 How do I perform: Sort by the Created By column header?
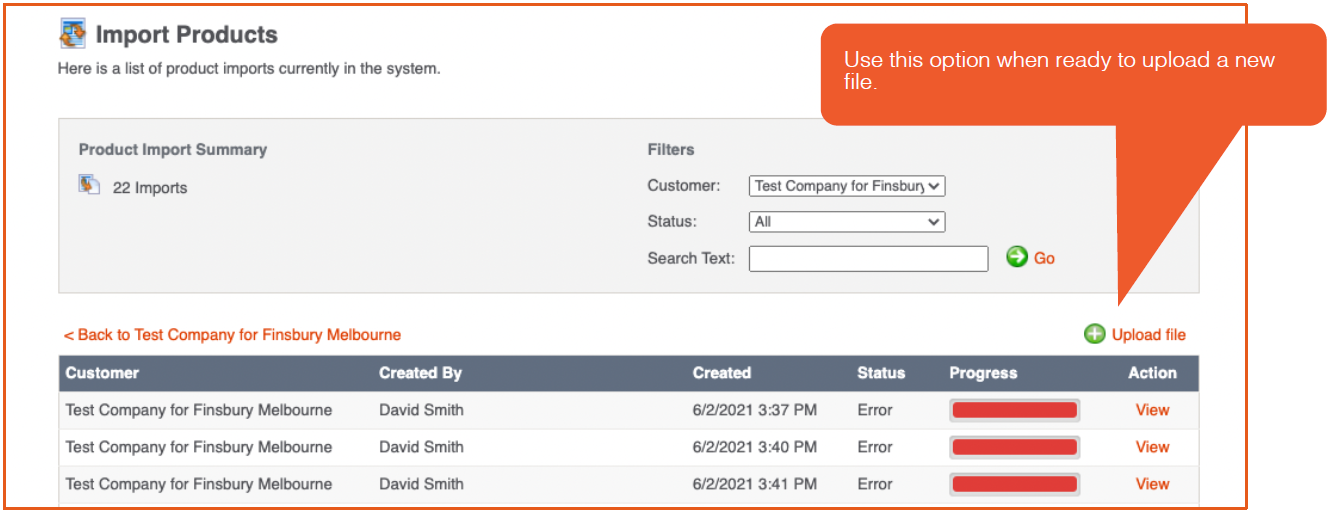pyautogui.click(x=420, y=373)
